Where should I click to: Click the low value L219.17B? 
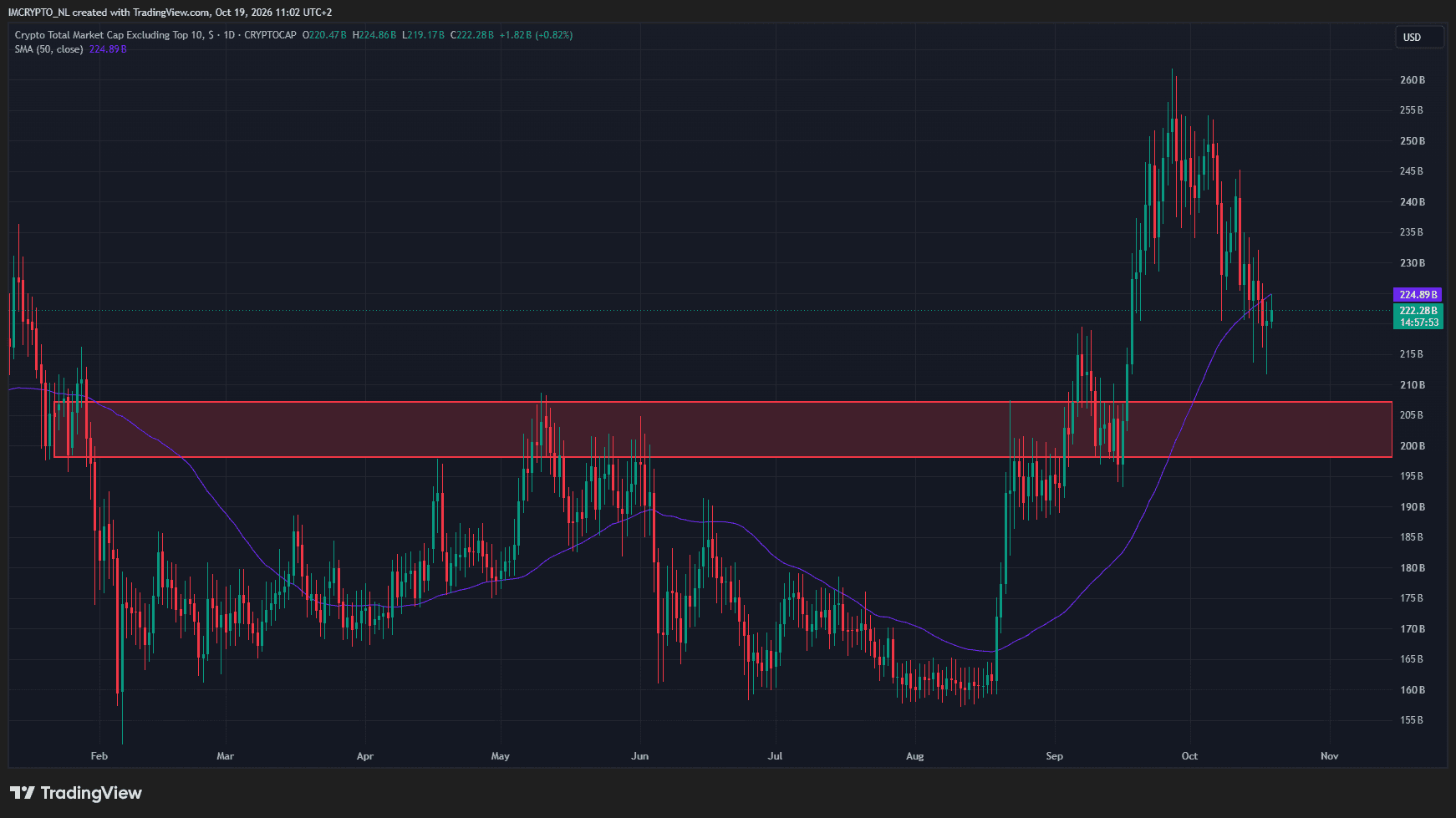[424, 35]
